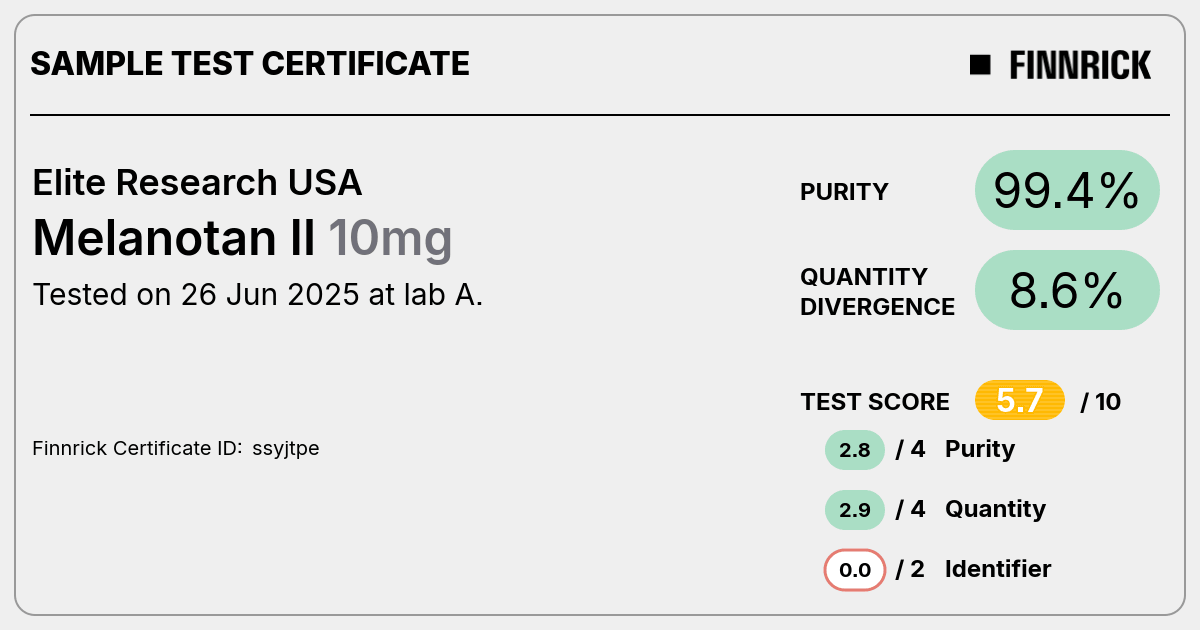
Task: Select the SAMPLE TEST CERTIFICATE heading
Action: [x=250, y=64]
